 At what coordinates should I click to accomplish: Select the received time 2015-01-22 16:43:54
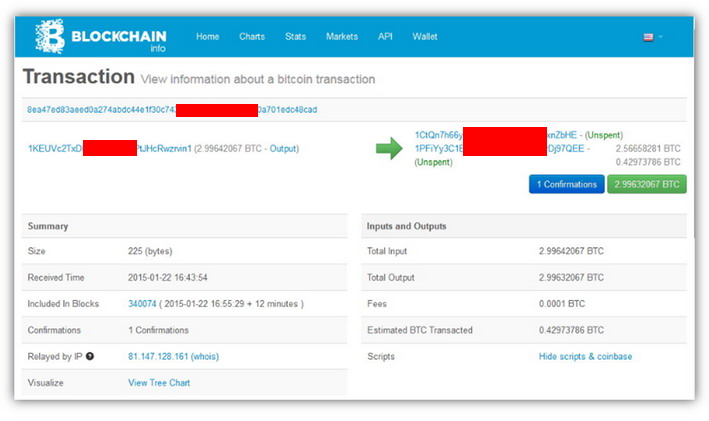167,277
